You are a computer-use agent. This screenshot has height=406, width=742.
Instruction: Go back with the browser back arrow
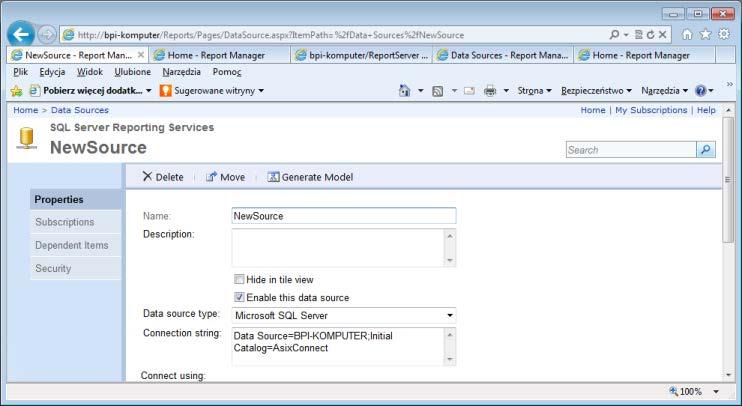(21, 35)
